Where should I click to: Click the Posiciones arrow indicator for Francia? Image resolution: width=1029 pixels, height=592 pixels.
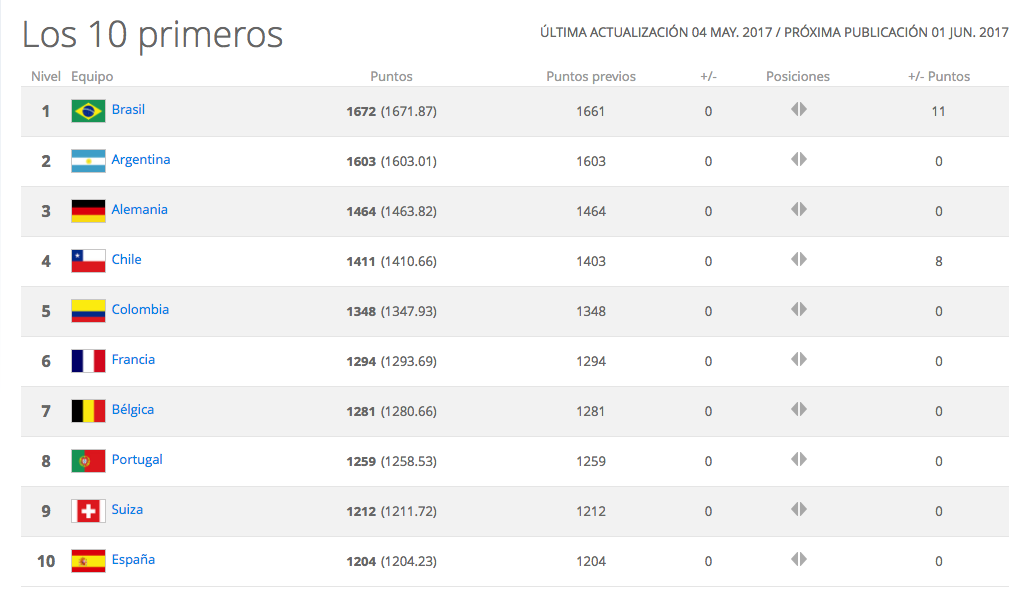(x=798, y=359)
